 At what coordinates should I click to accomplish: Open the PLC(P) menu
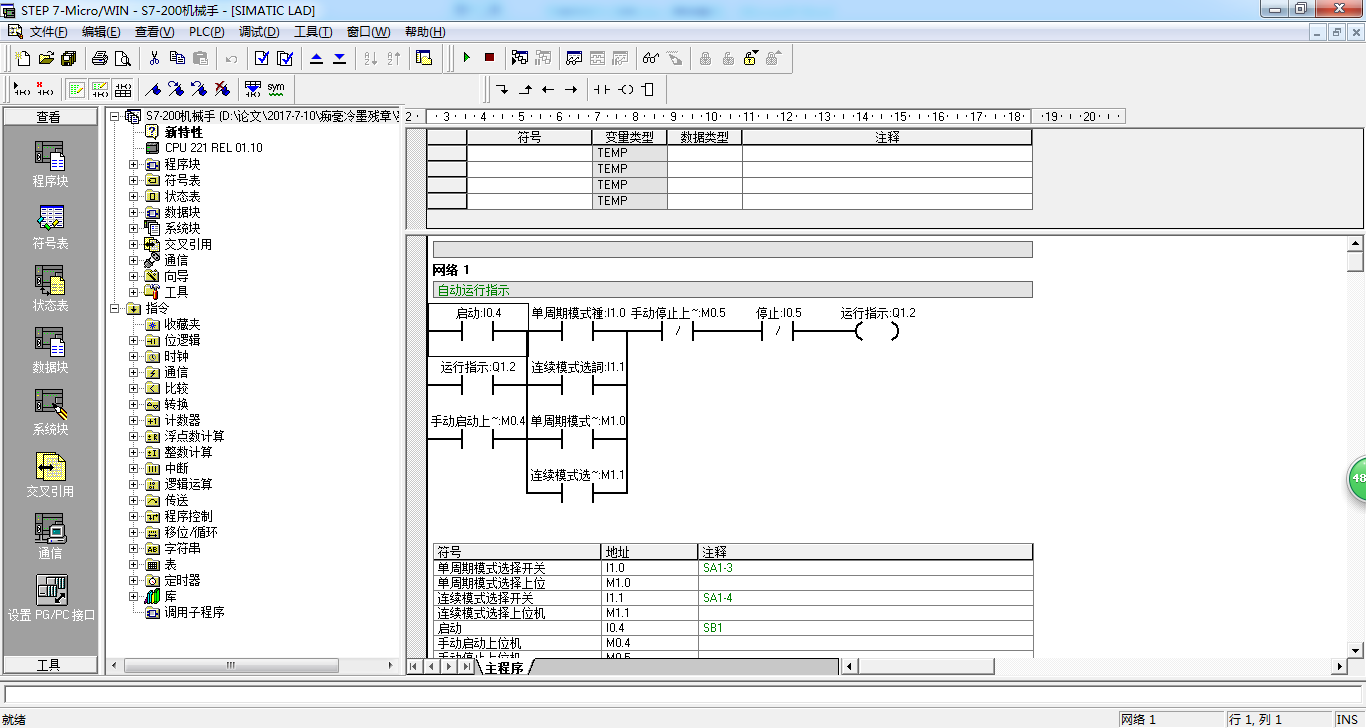pos(207,32)
